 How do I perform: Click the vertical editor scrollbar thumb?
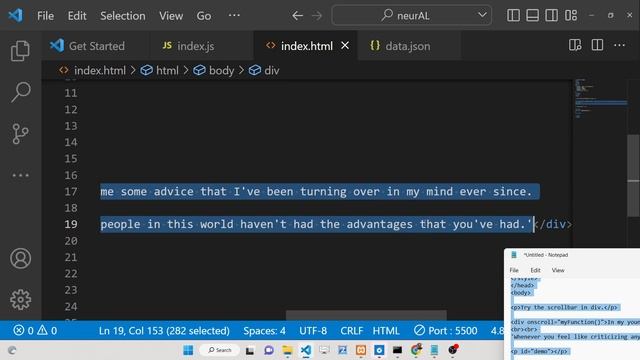633,176
